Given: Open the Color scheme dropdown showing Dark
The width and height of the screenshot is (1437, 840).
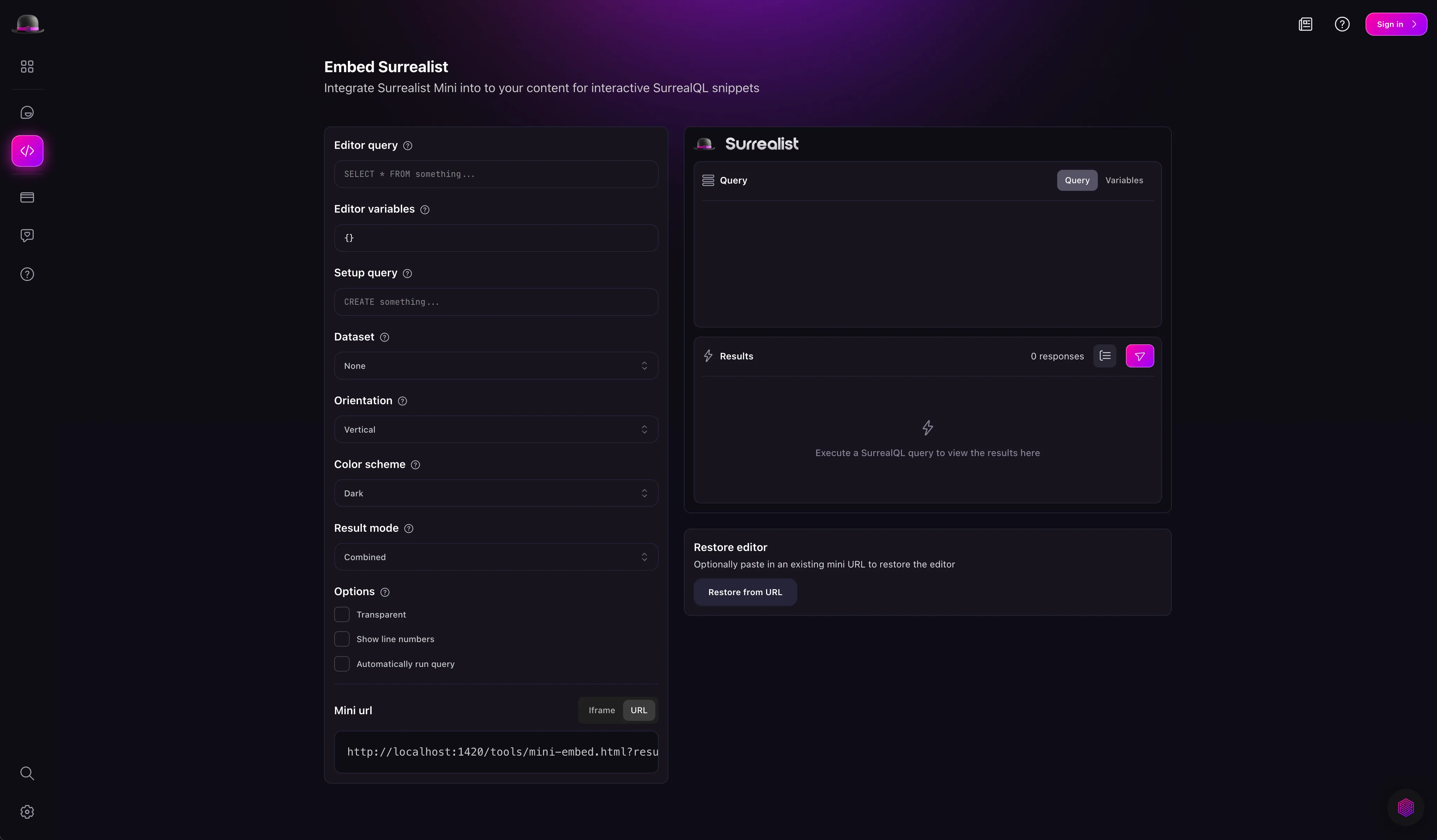Looking at the screenshot, I should (x=496, y=493).
